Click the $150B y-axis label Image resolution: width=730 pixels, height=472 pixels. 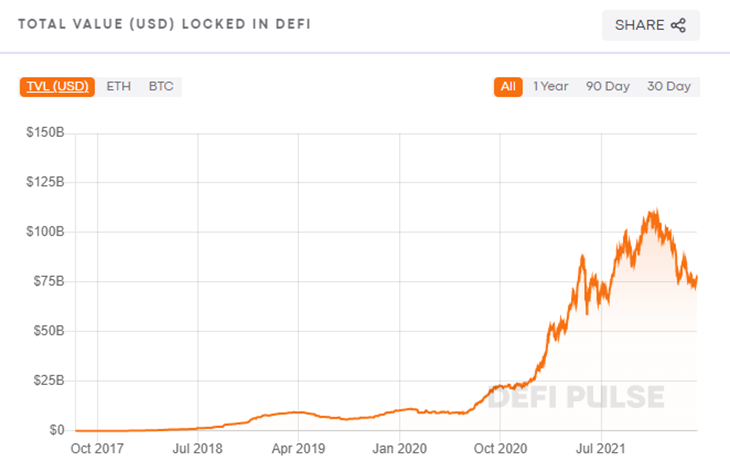45,133
